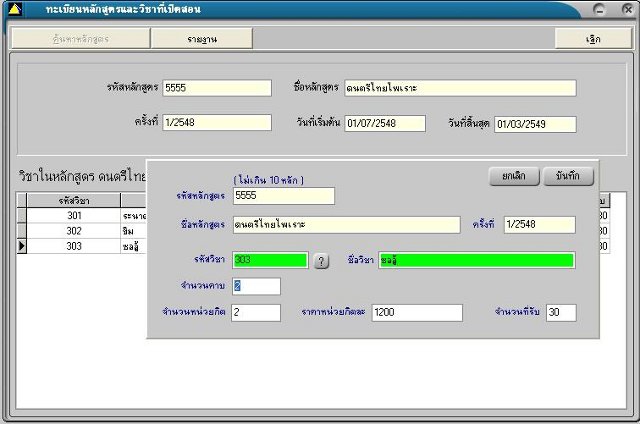Minimize the window from the title bar

[x=600, y=9]
